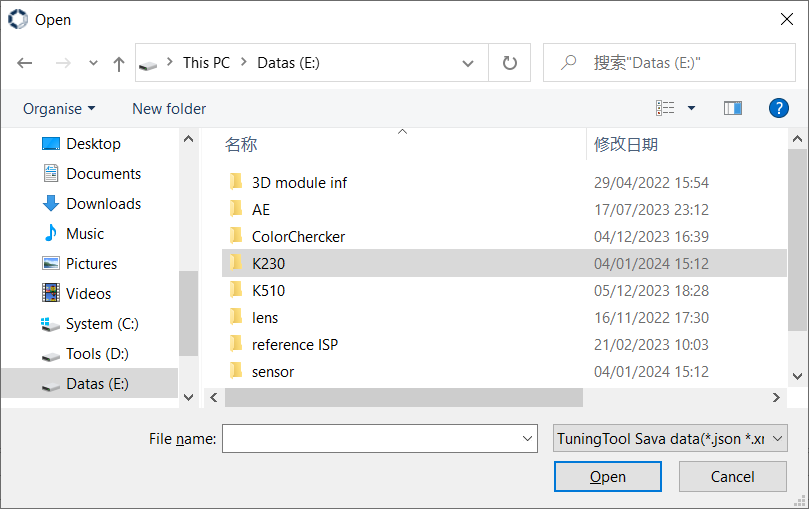
Task: Click the Back navigation arrow
Action: pyautogui.click(x=25, y=63)
